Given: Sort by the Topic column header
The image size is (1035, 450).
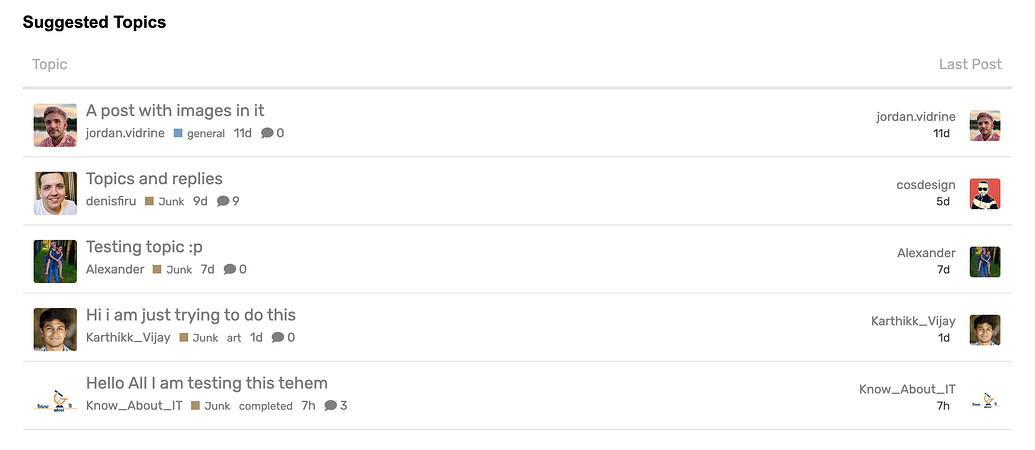Looking at the screenshot, I should [x=50, y=64].
